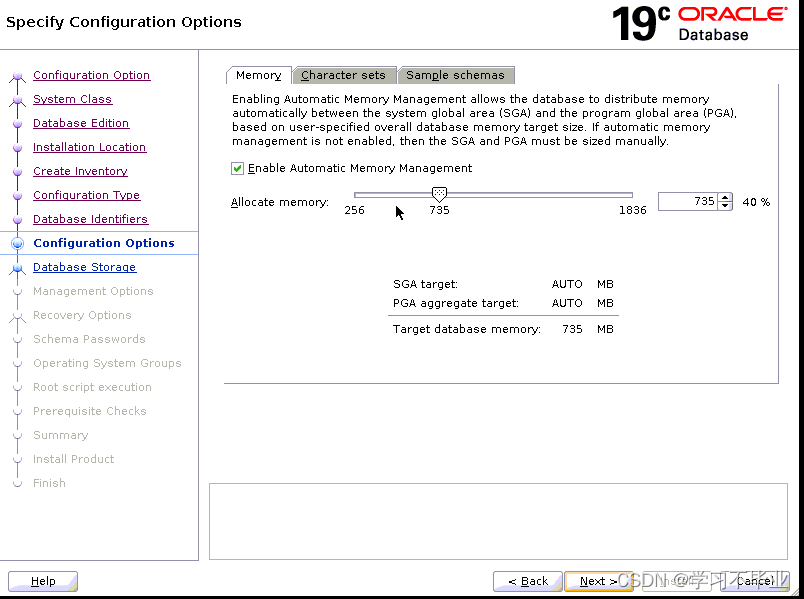Click the blue node marker beside Configuration Options
804x599 pixels.
coord(18,242)
